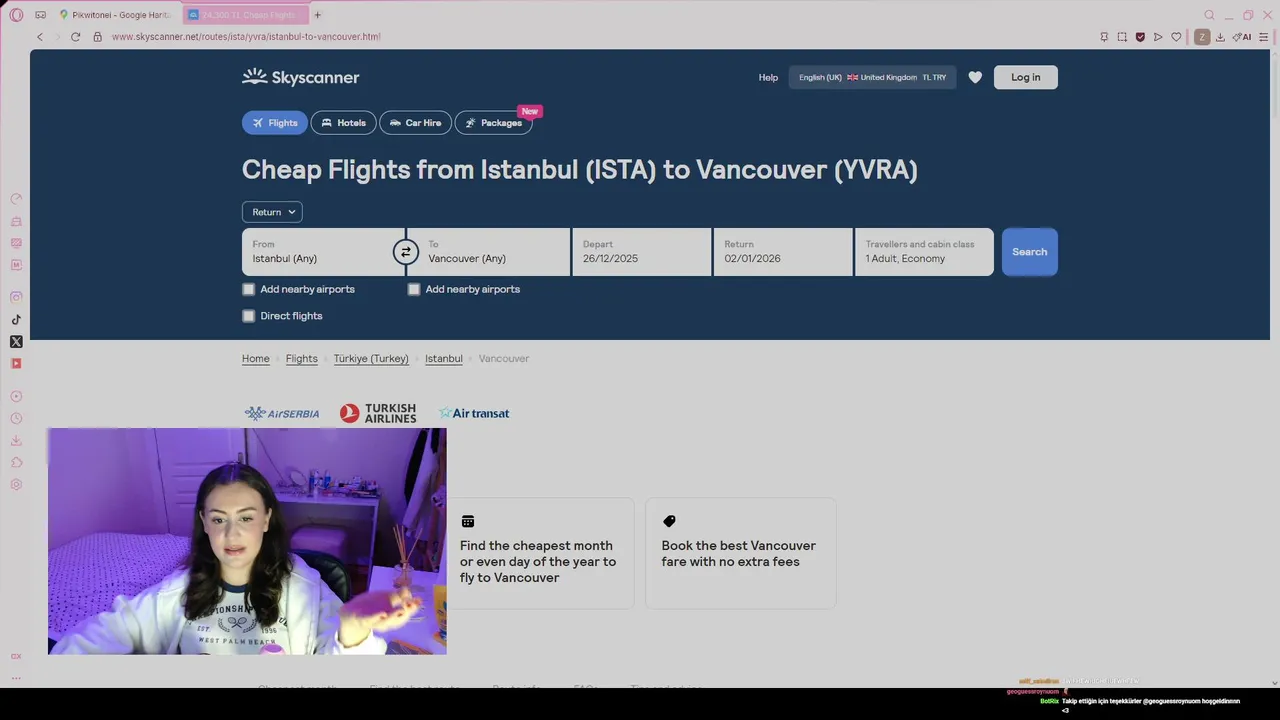Swap origin and destination arrows

(405, 252)
